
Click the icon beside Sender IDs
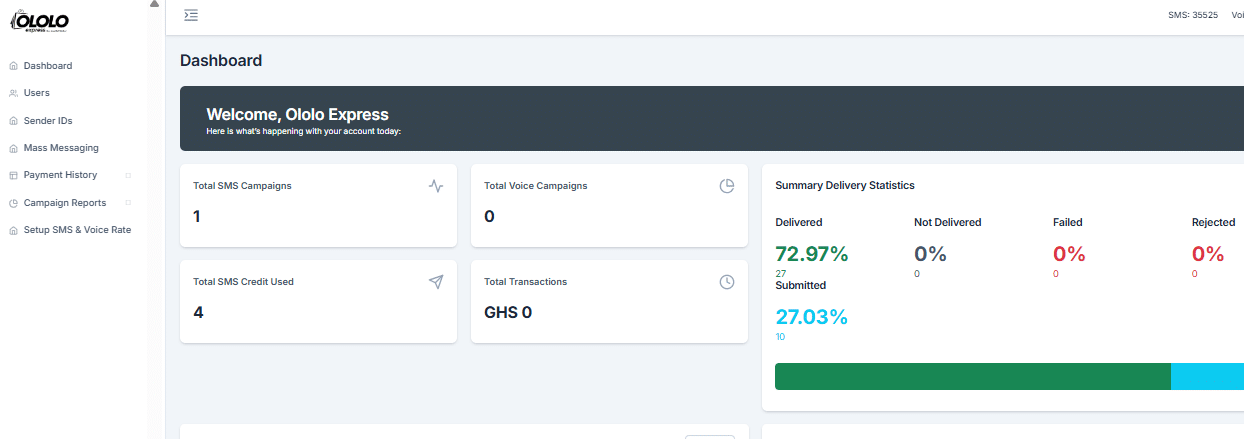(x=13, y=121)
